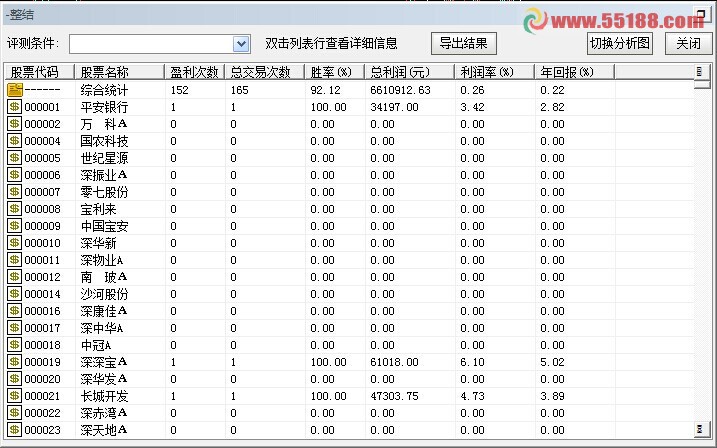Click the profit value 61018.00

394,362
